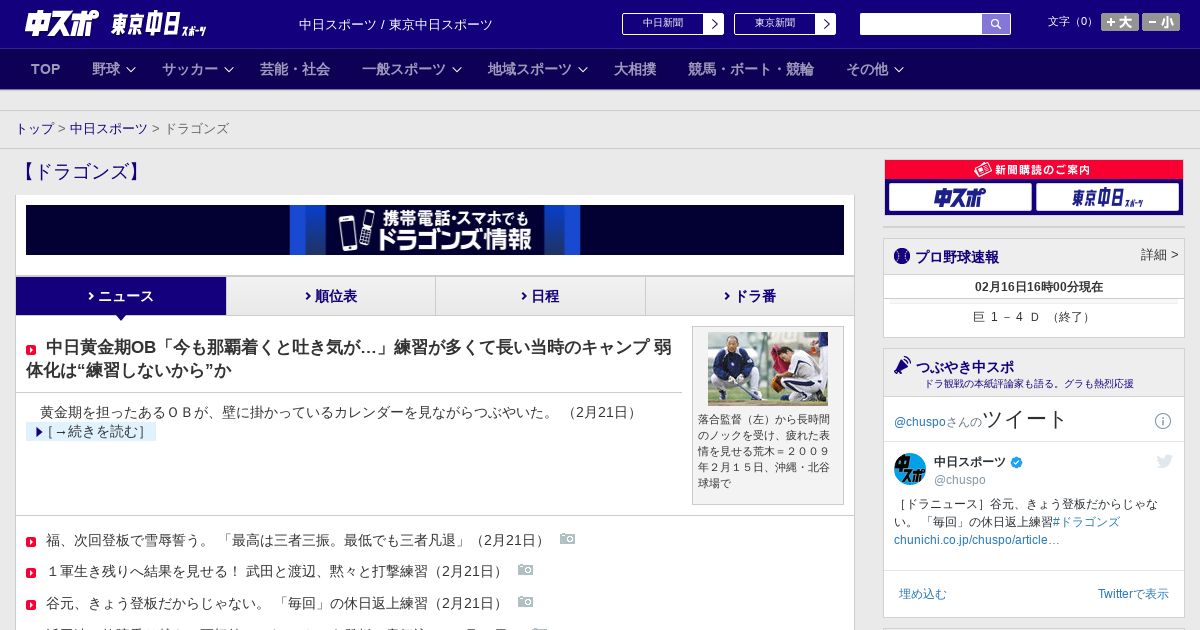
Task: Click red bullet beside 福、次回登板 article
Action: (31, 542)
